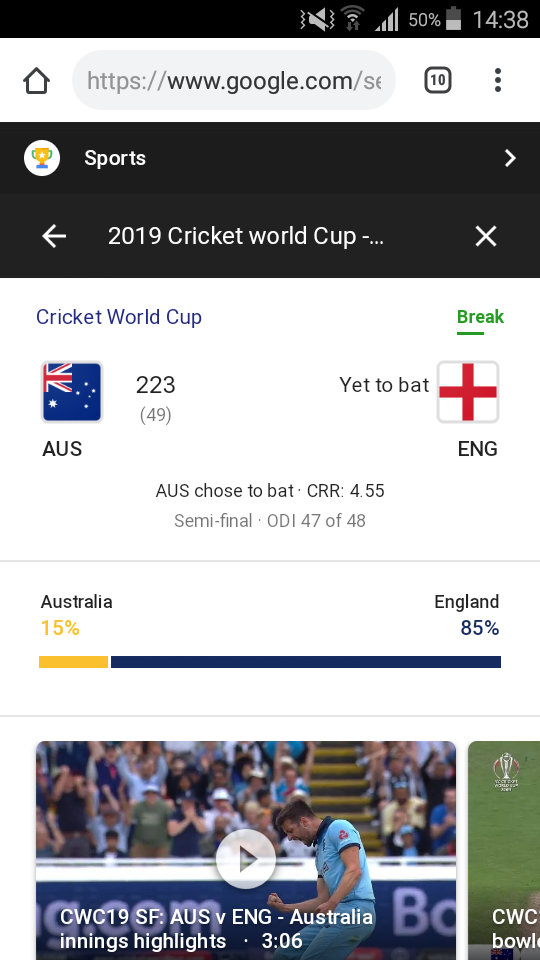Tap the navy England win probability bar
Screen dimensions: 540x960
coord(306,662)
